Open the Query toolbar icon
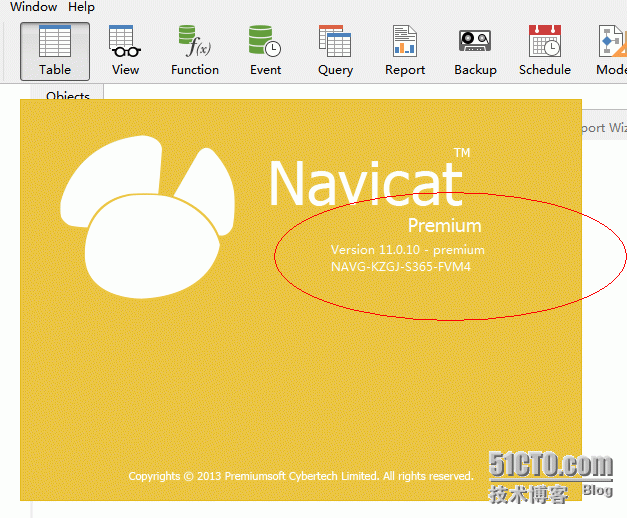627x518 pixels. pos(335,51)
